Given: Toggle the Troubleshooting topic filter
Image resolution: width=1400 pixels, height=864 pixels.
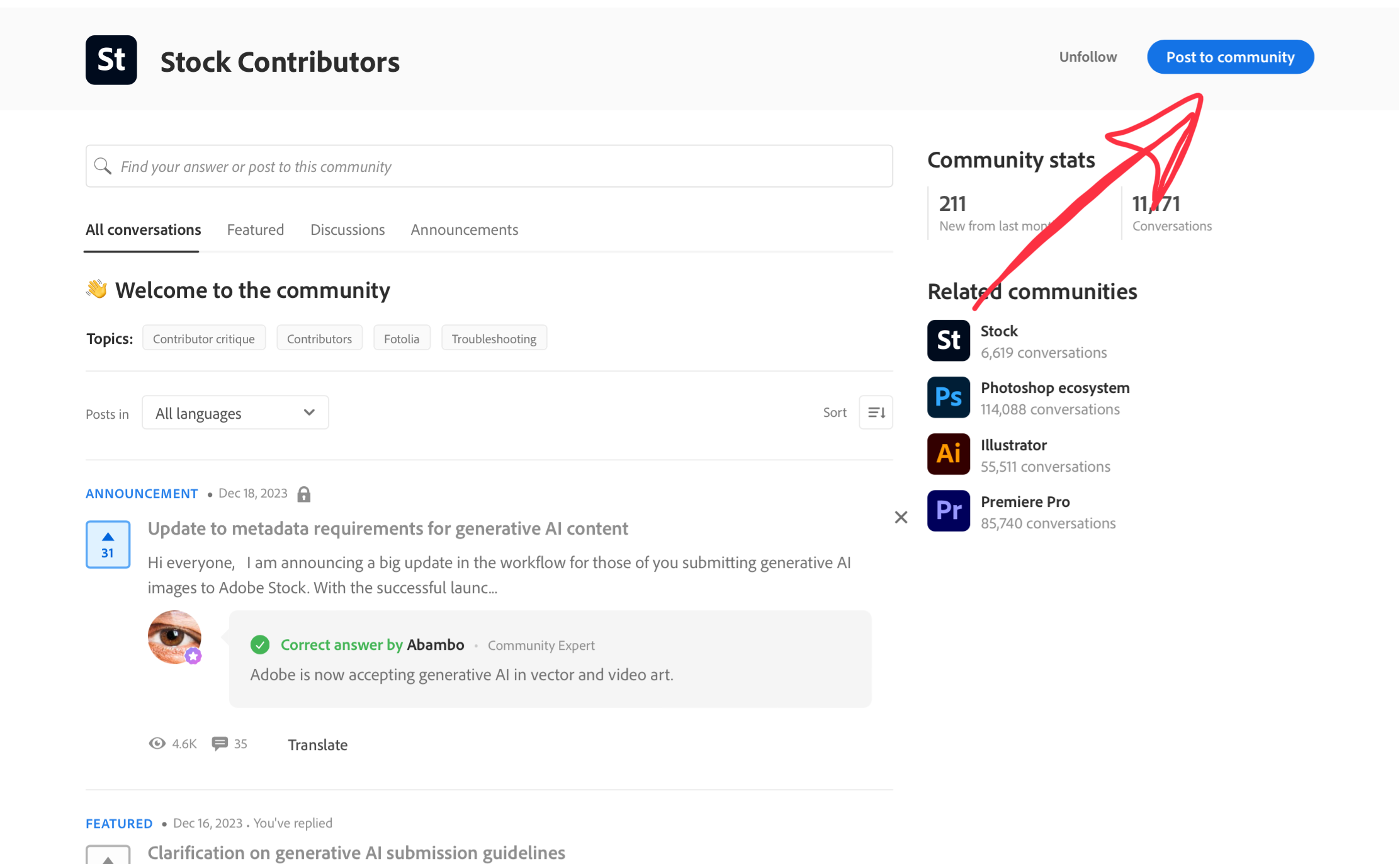Looking at the screenshot, I should tap(494, 338).
